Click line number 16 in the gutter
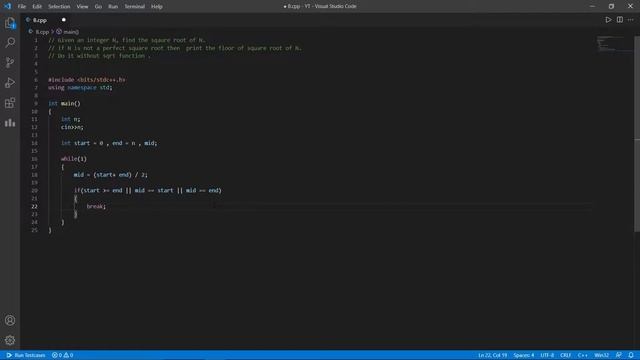640x360 pixels. point(34,159)
